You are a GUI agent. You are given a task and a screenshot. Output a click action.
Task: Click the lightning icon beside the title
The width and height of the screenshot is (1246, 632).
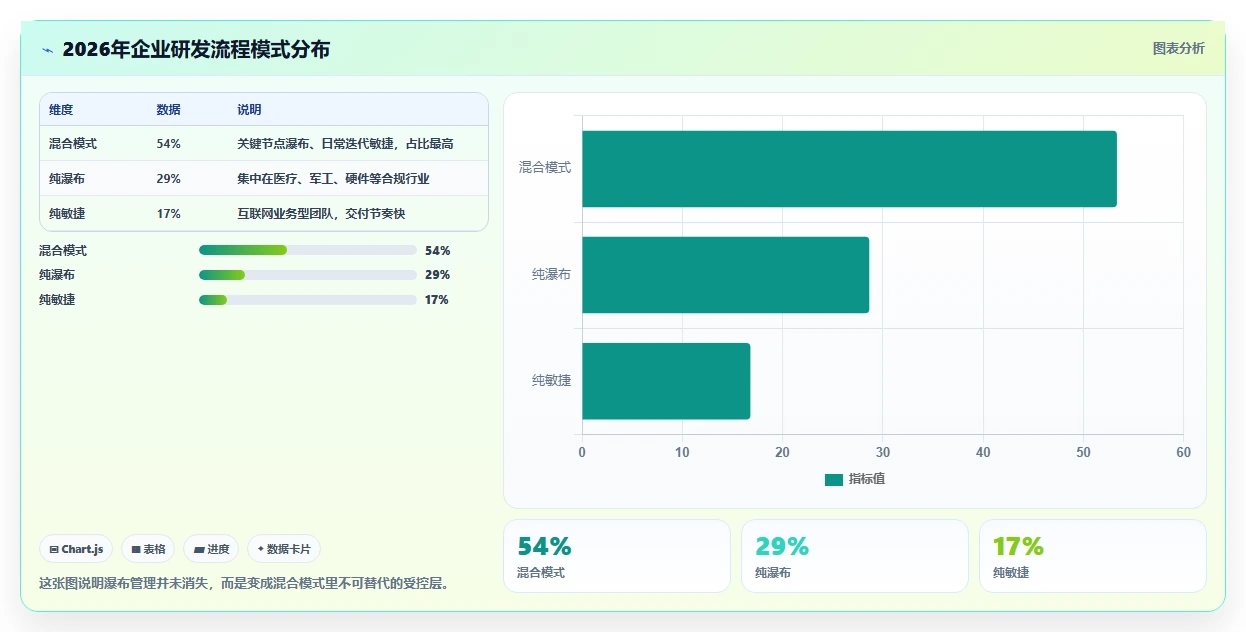point(47,50)
